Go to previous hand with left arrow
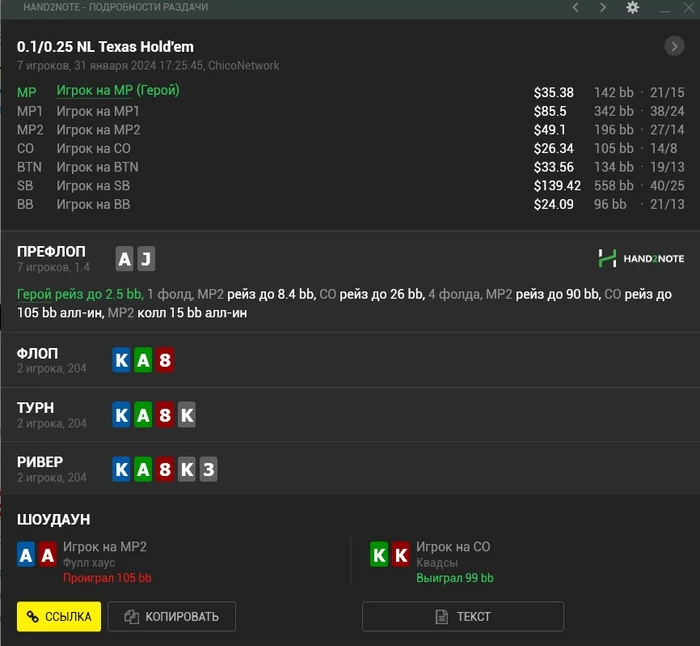The image size is (700, 646). 575,7
